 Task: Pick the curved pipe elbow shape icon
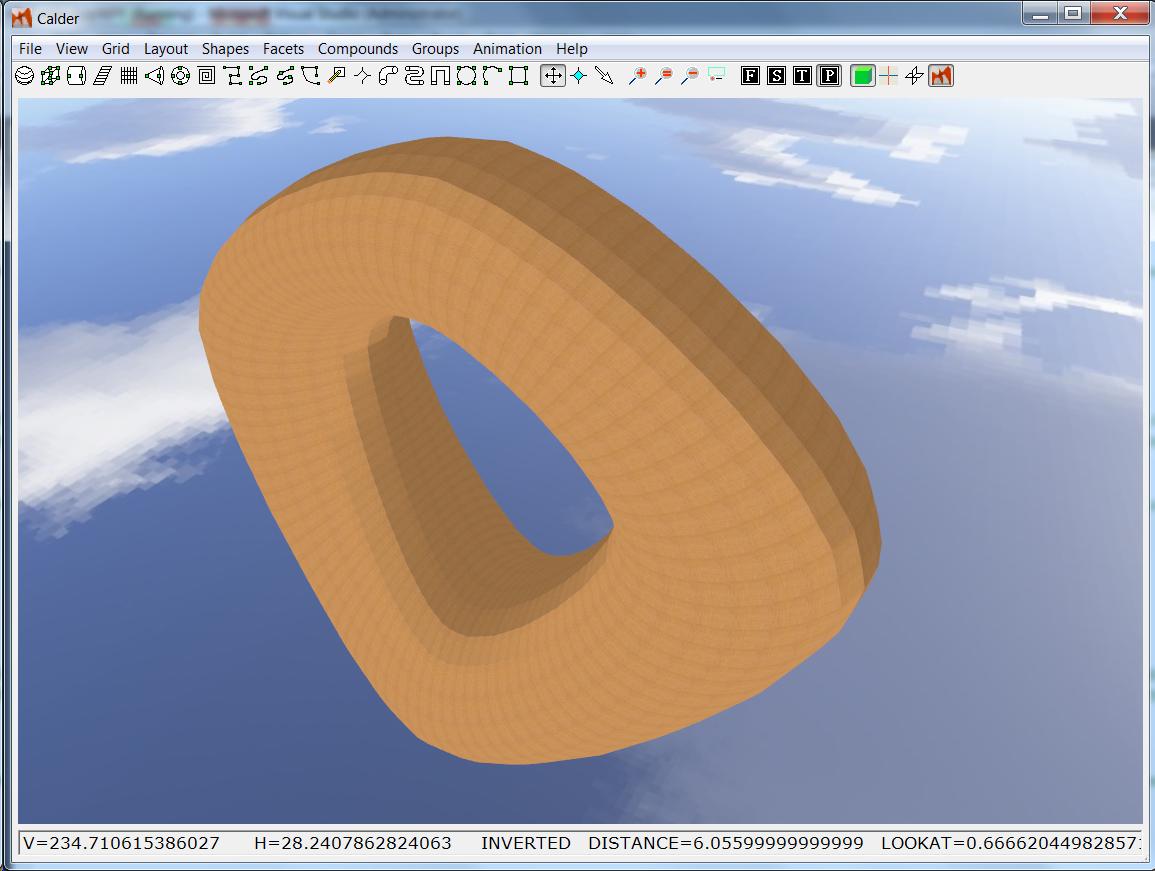[x=389, y=75]
